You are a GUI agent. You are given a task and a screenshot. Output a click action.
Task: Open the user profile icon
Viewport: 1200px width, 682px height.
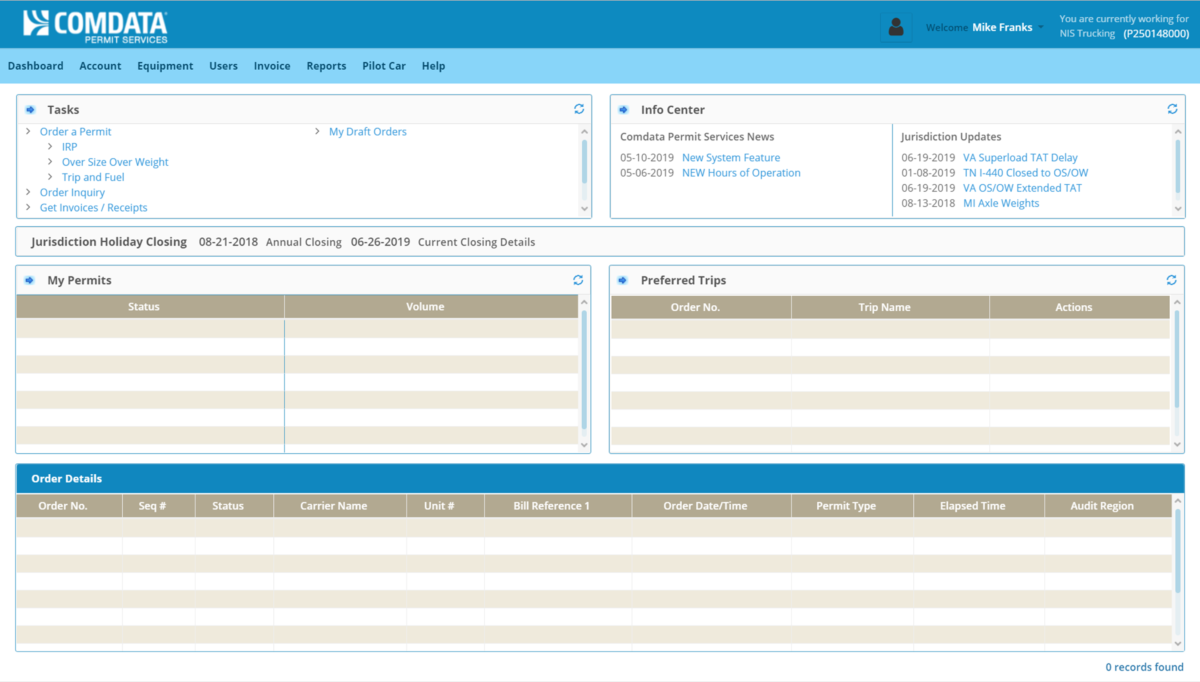point(896,26)
